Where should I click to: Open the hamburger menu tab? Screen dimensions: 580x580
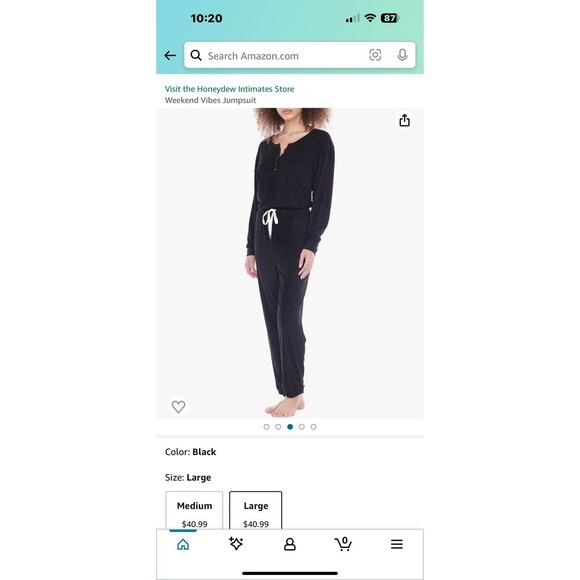click(397, 544)
